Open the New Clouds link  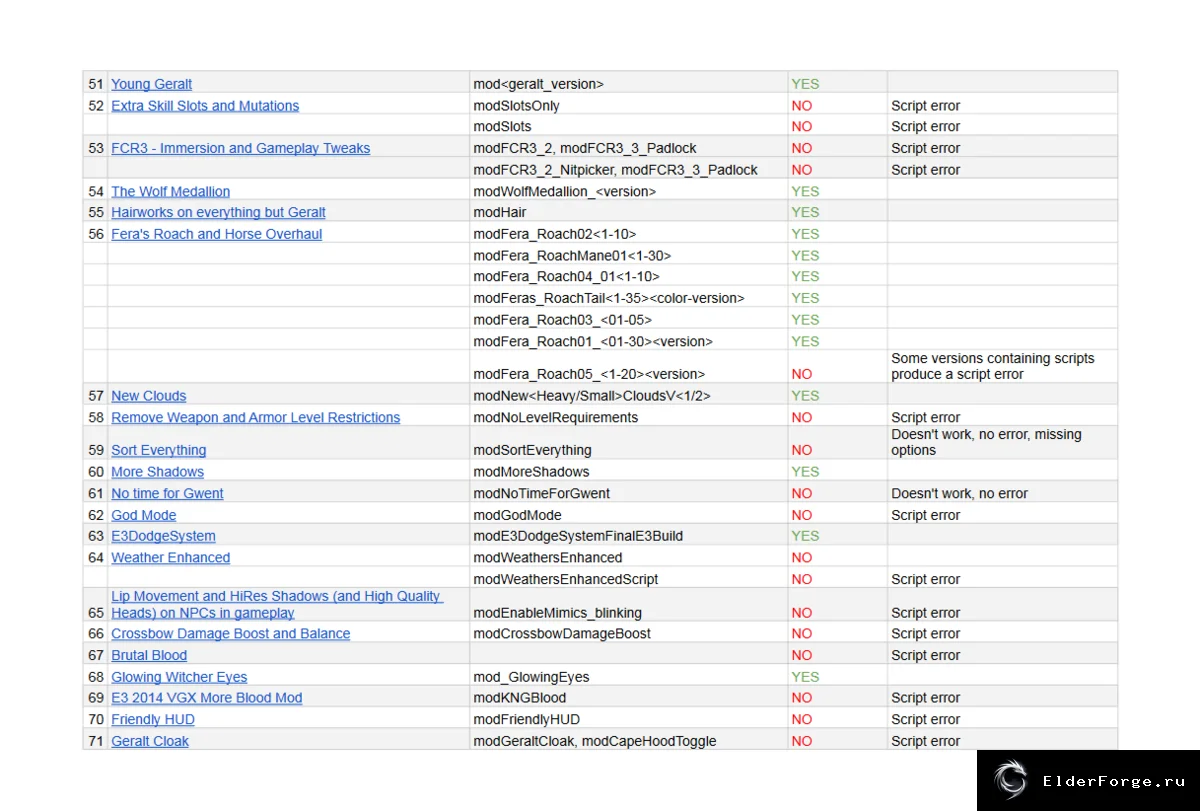pyautogui.click(x=148, y=396)
